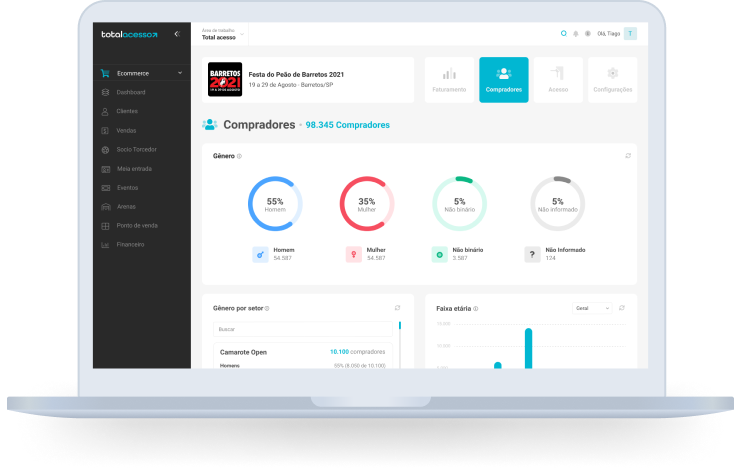
Task: Click the Buscar search field
Action: pyautogui.click(x=305, y=329)
